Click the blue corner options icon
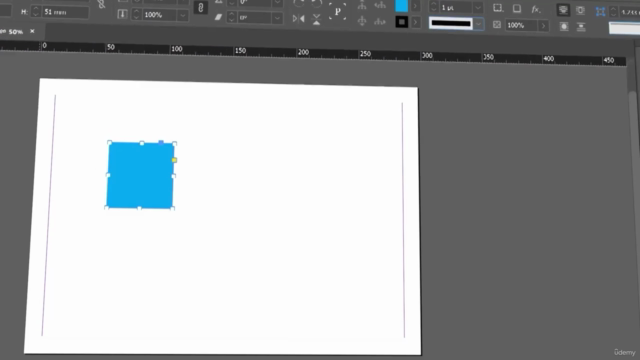This screenshot has height=360, width=640. [x=600, y=12]
